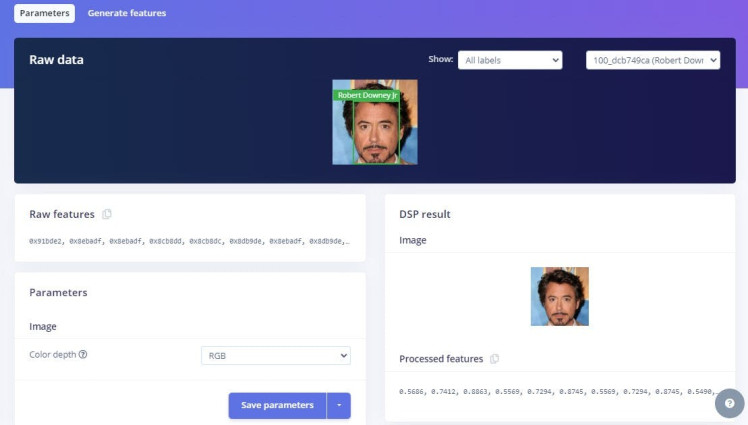Image resolution: width=748 pixels, height=425 pixels.
Task: Copy processed features with clipboard icon
Action: click(495, 359)
